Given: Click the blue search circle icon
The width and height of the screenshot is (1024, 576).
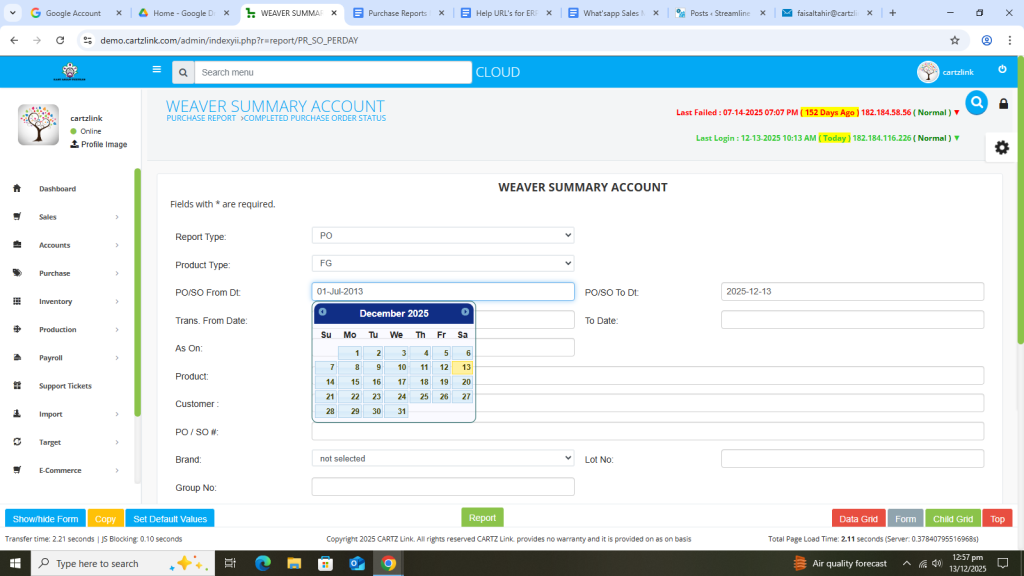Looking at the screenshot, I should 976,102.
